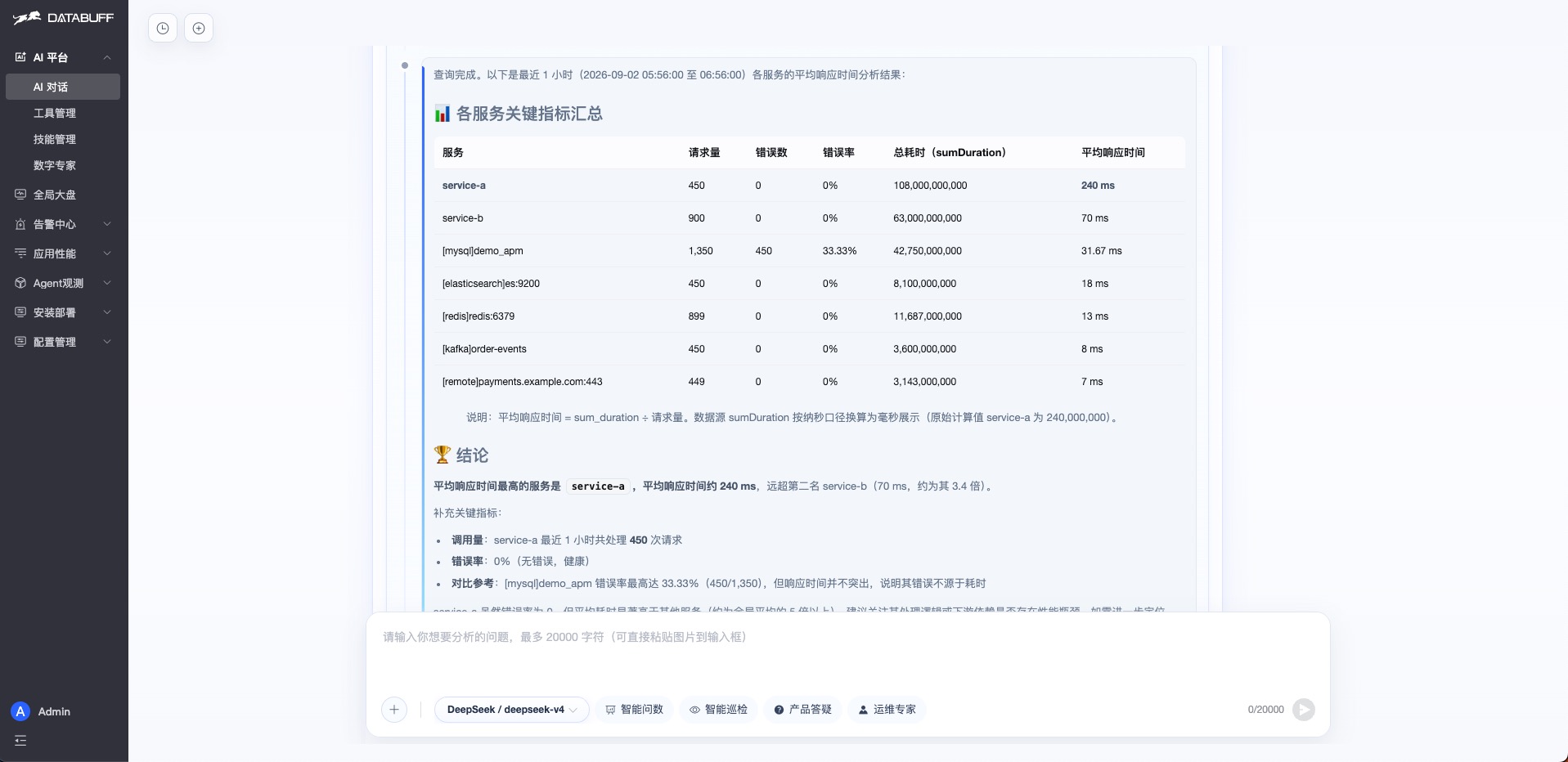
Task: Expand the 配置管理 submenu chevron
Action: (107, 342)
